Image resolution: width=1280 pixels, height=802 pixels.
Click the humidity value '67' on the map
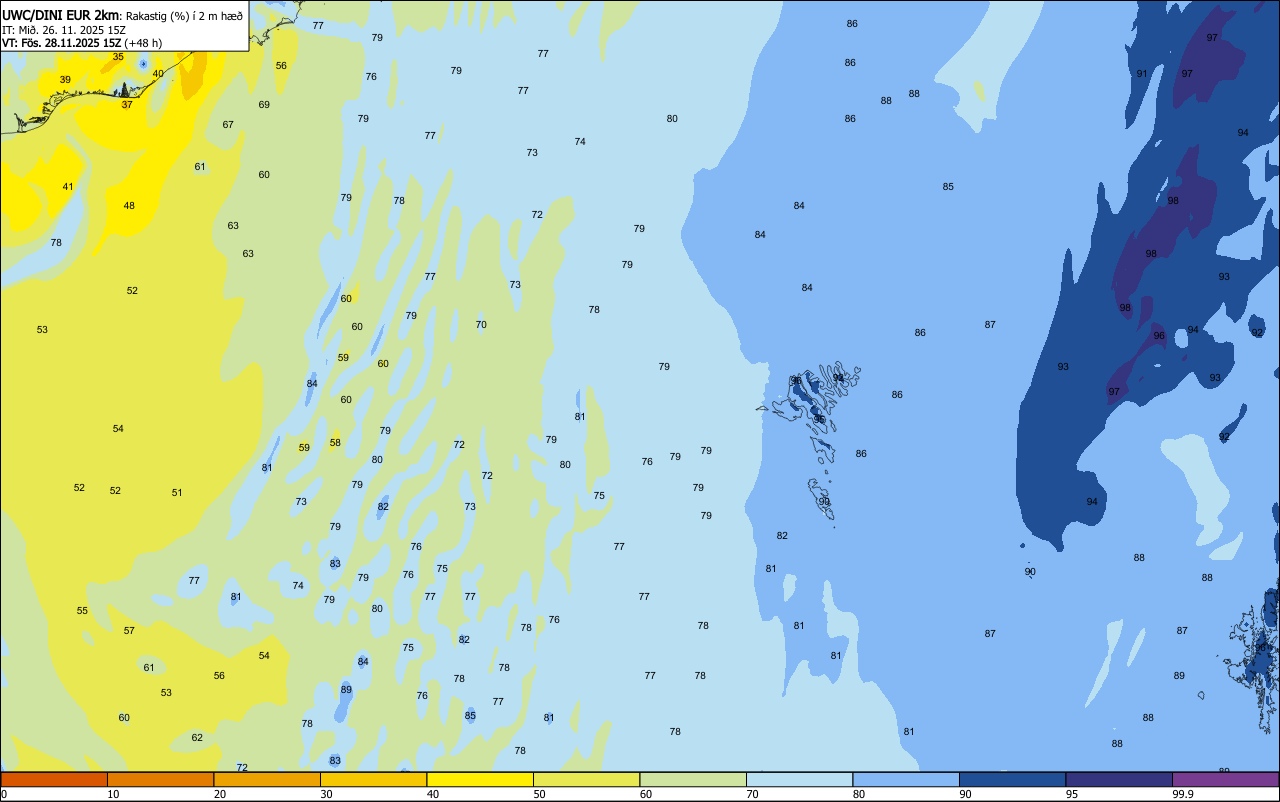228,125
